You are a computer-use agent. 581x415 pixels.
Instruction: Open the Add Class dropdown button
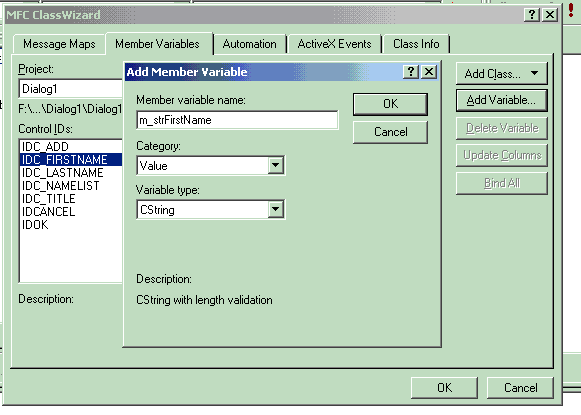tap(501, 74)
